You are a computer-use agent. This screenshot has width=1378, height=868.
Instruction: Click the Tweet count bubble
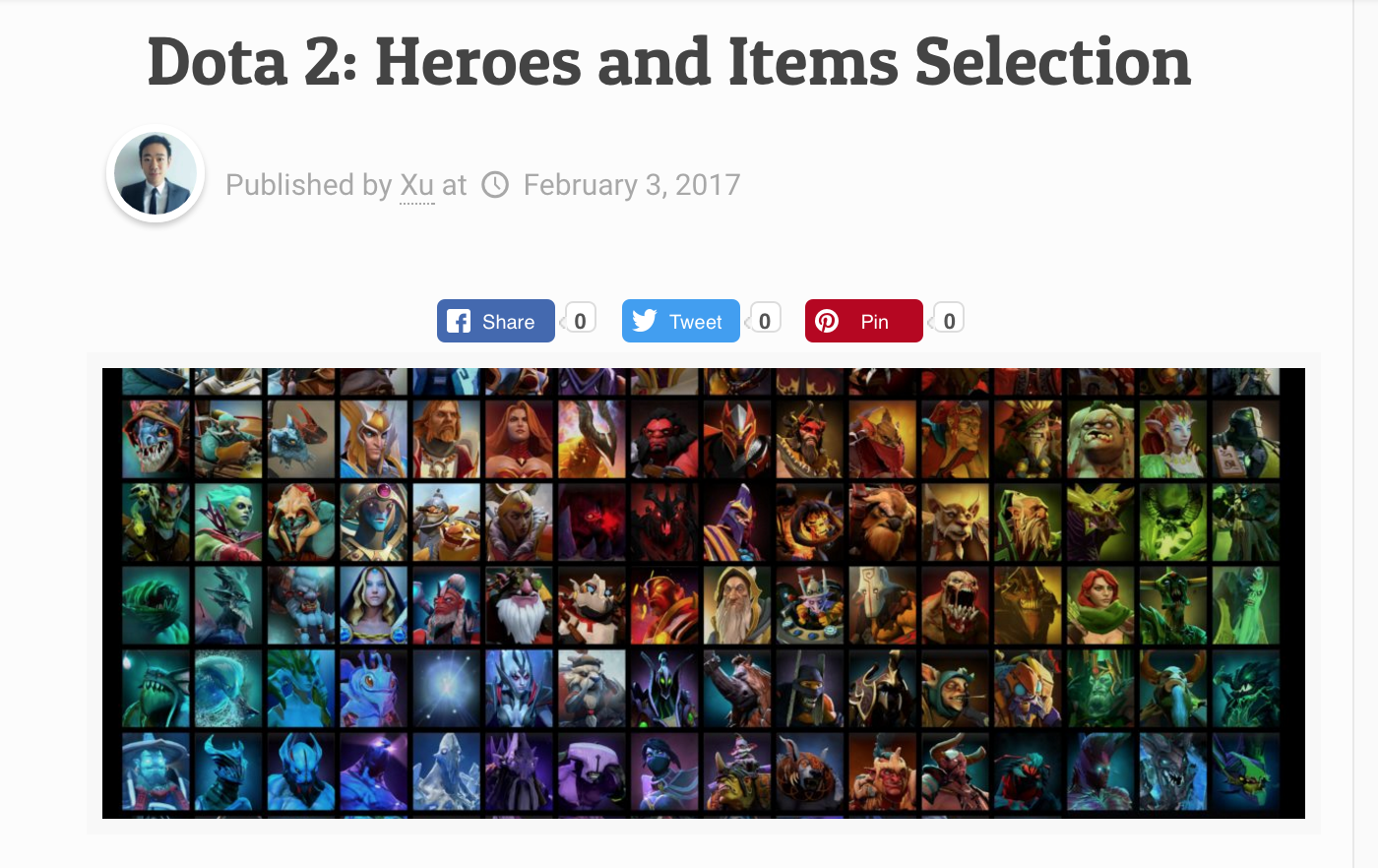point(764,320)
